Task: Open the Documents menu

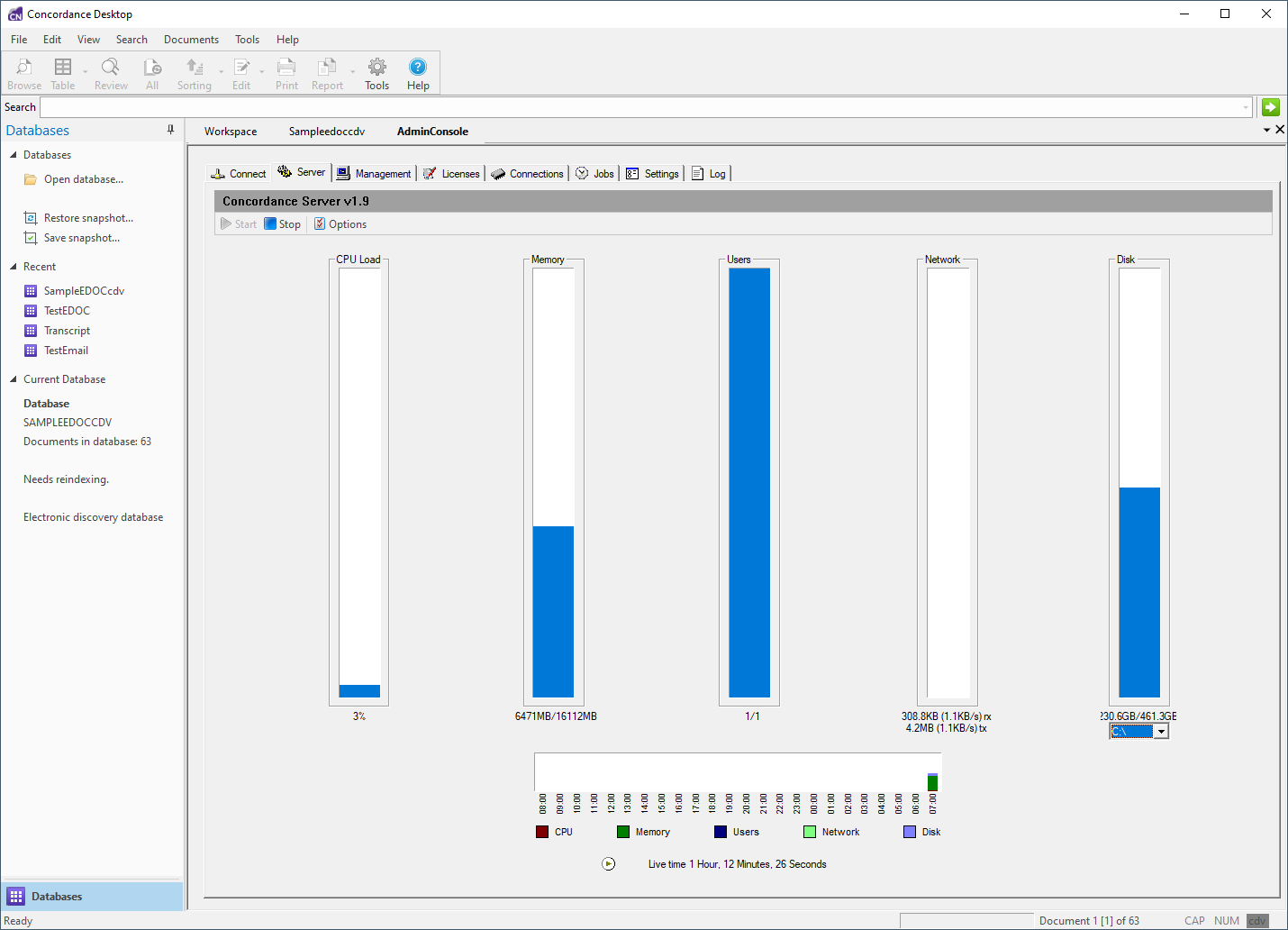Action: click(x=191, y=40)
